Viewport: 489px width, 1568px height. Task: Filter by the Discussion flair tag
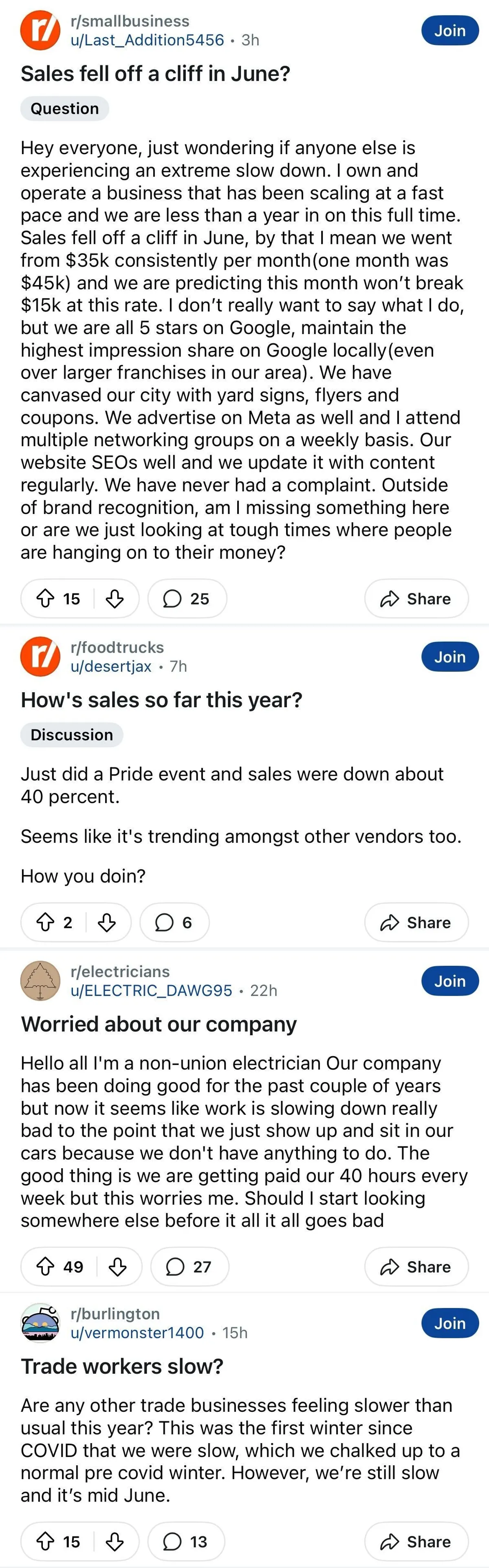72,735
